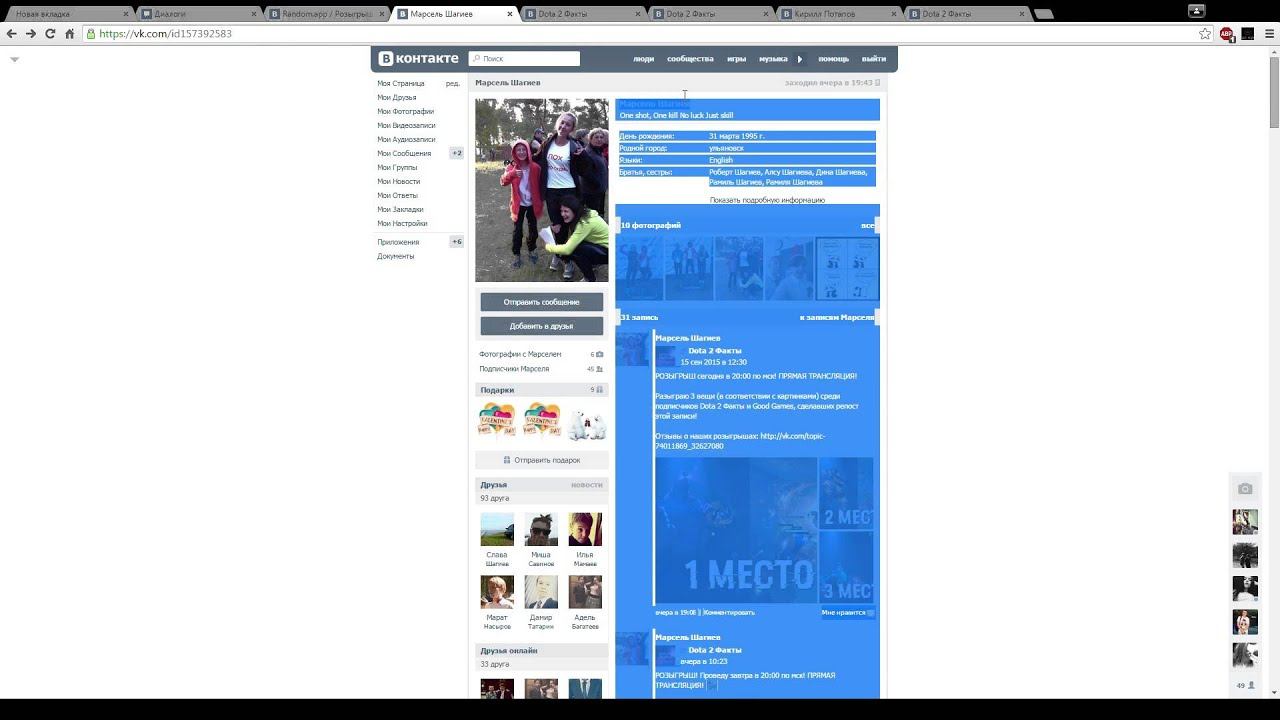Click the camera icon next to Фотографии с Марселем
Viewport: 1280px width, 720px height.
click(600, 354)
